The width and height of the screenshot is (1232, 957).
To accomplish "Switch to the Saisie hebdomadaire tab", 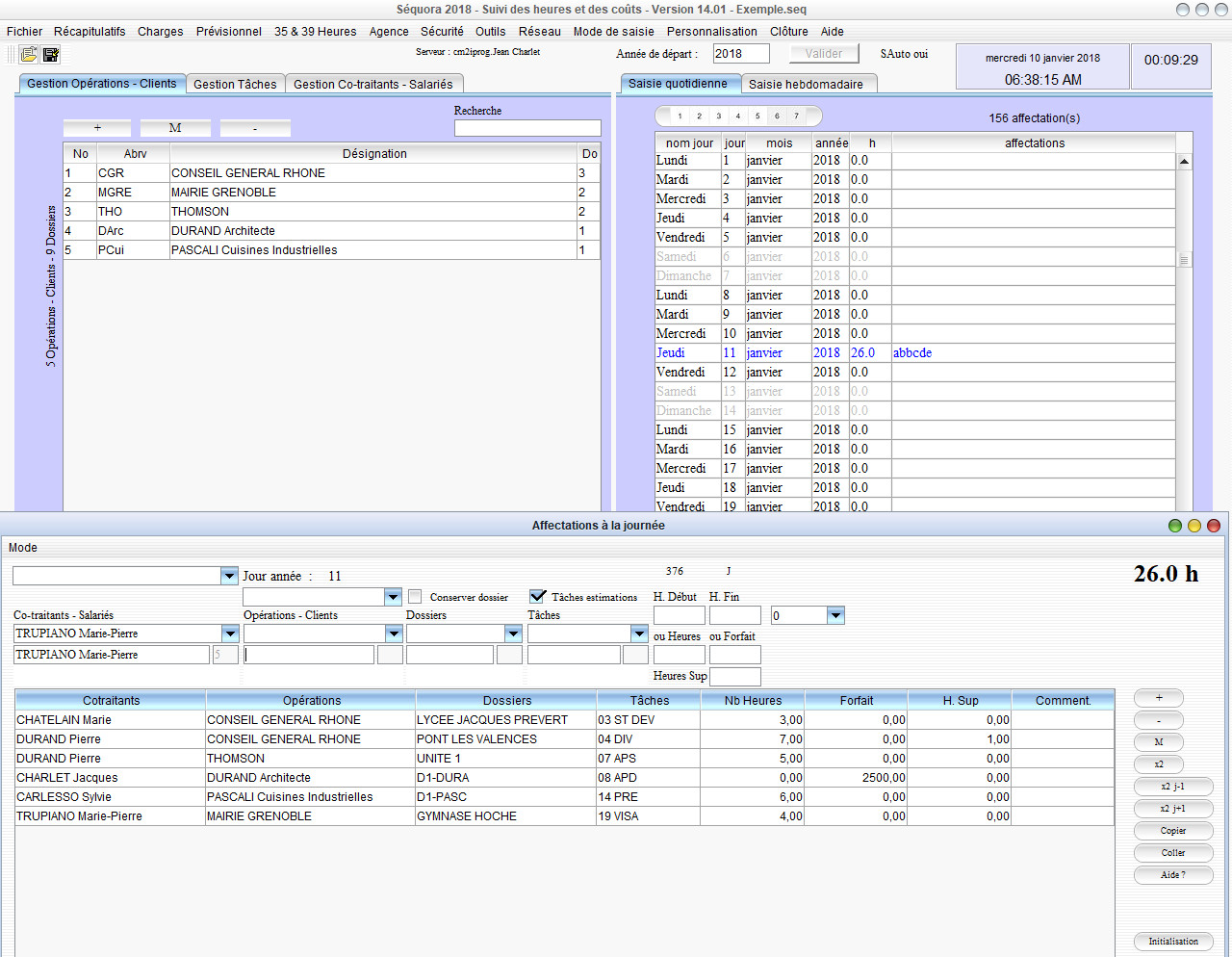I will pos(806,85).
